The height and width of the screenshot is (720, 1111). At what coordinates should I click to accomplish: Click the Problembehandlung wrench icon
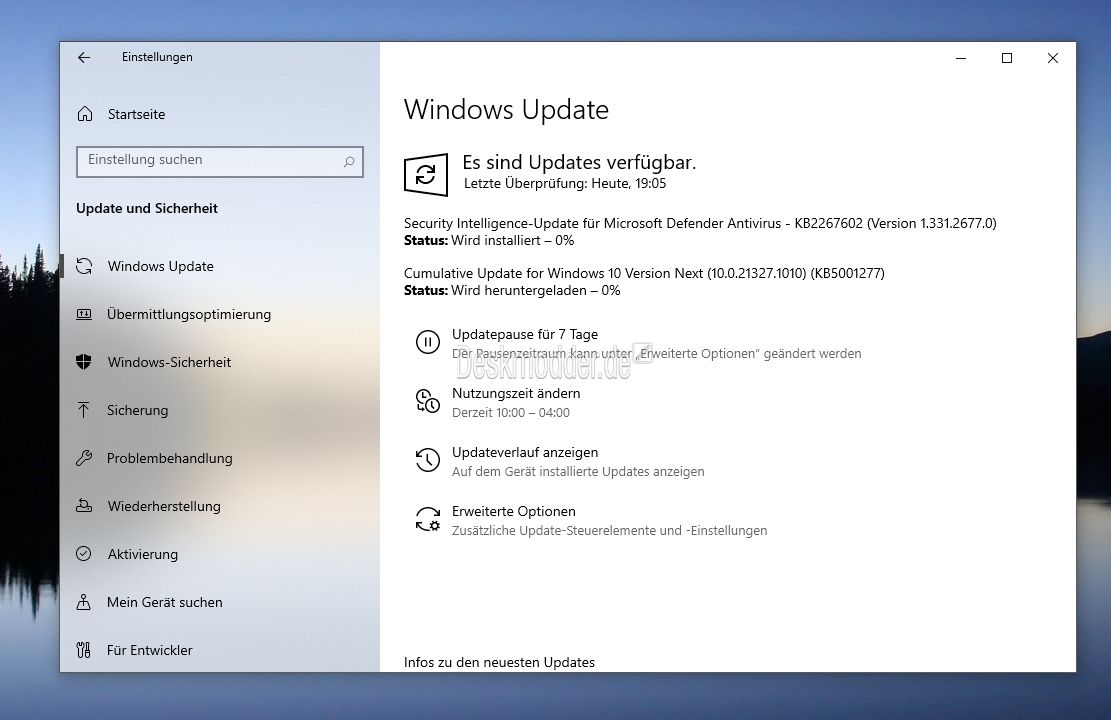coord(85,458)
